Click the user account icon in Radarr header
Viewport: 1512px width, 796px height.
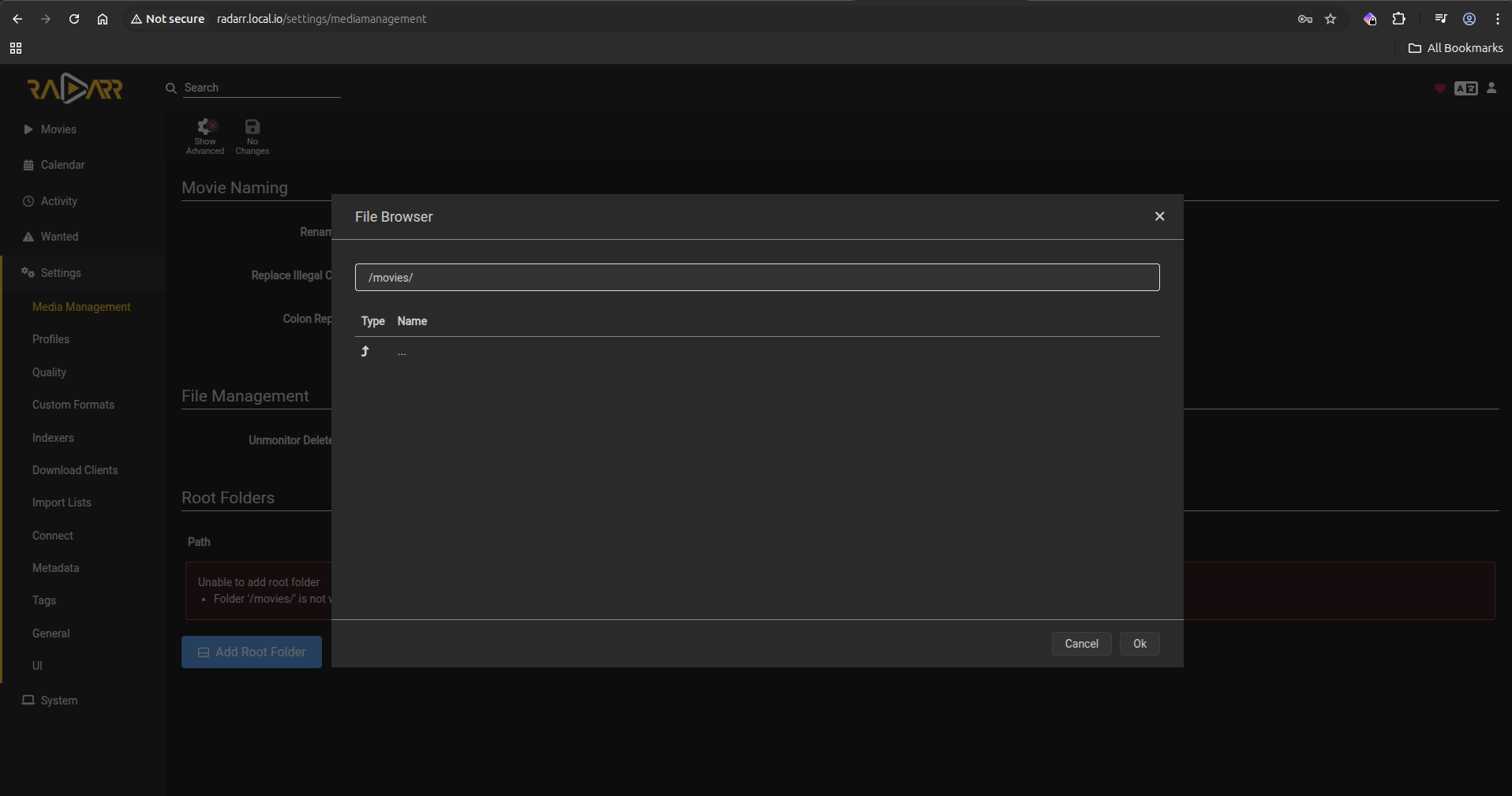click(x=1491, y=88)
